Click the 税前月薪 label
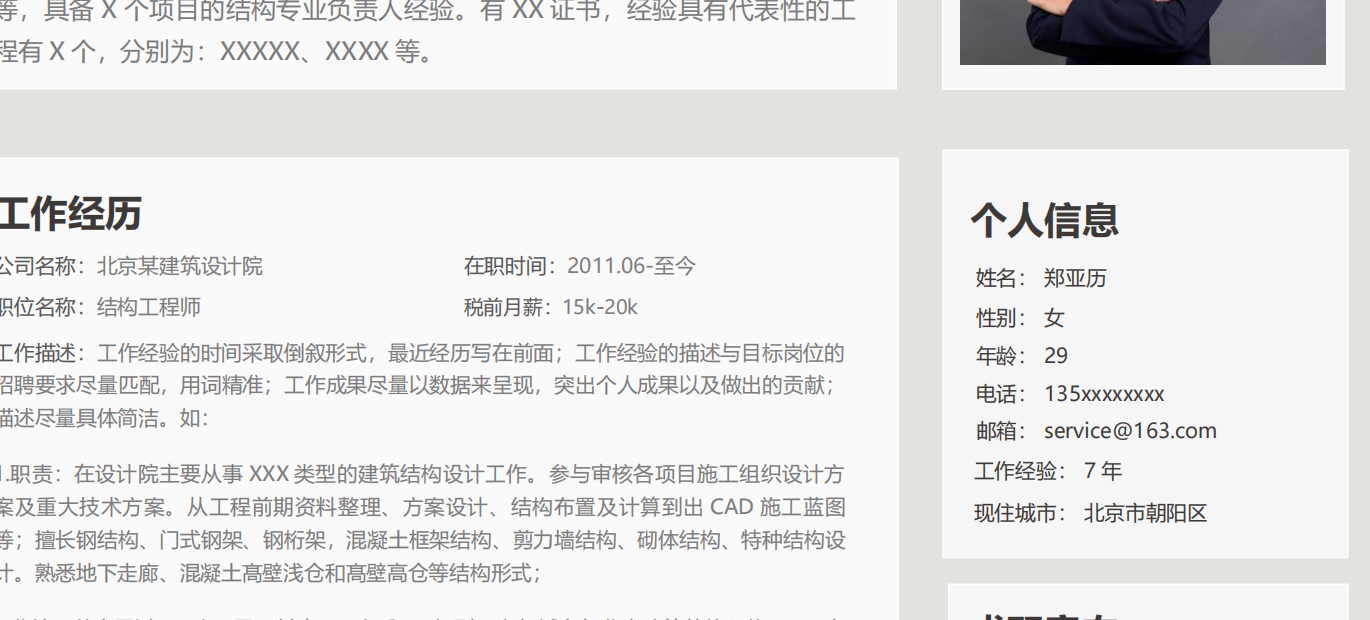This screenshot has height=620, width=1370. click(x=509, y=307)
